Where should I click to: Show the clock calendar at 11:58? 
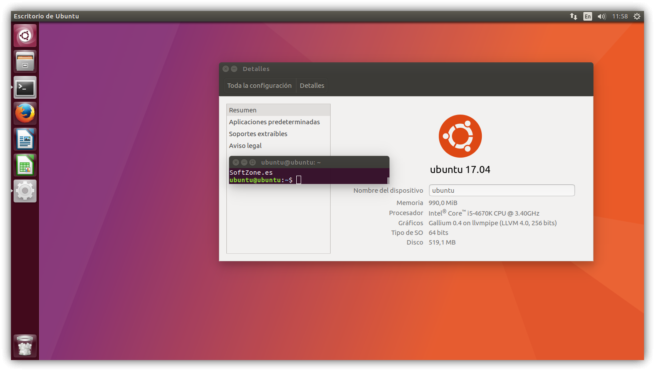point(620,16)
